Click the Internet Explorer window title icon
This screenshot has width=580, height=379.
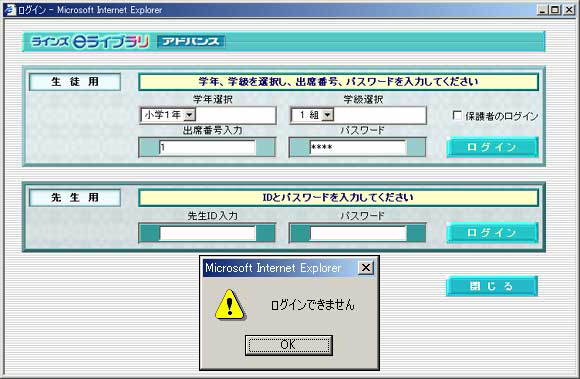tap(10, 10)
